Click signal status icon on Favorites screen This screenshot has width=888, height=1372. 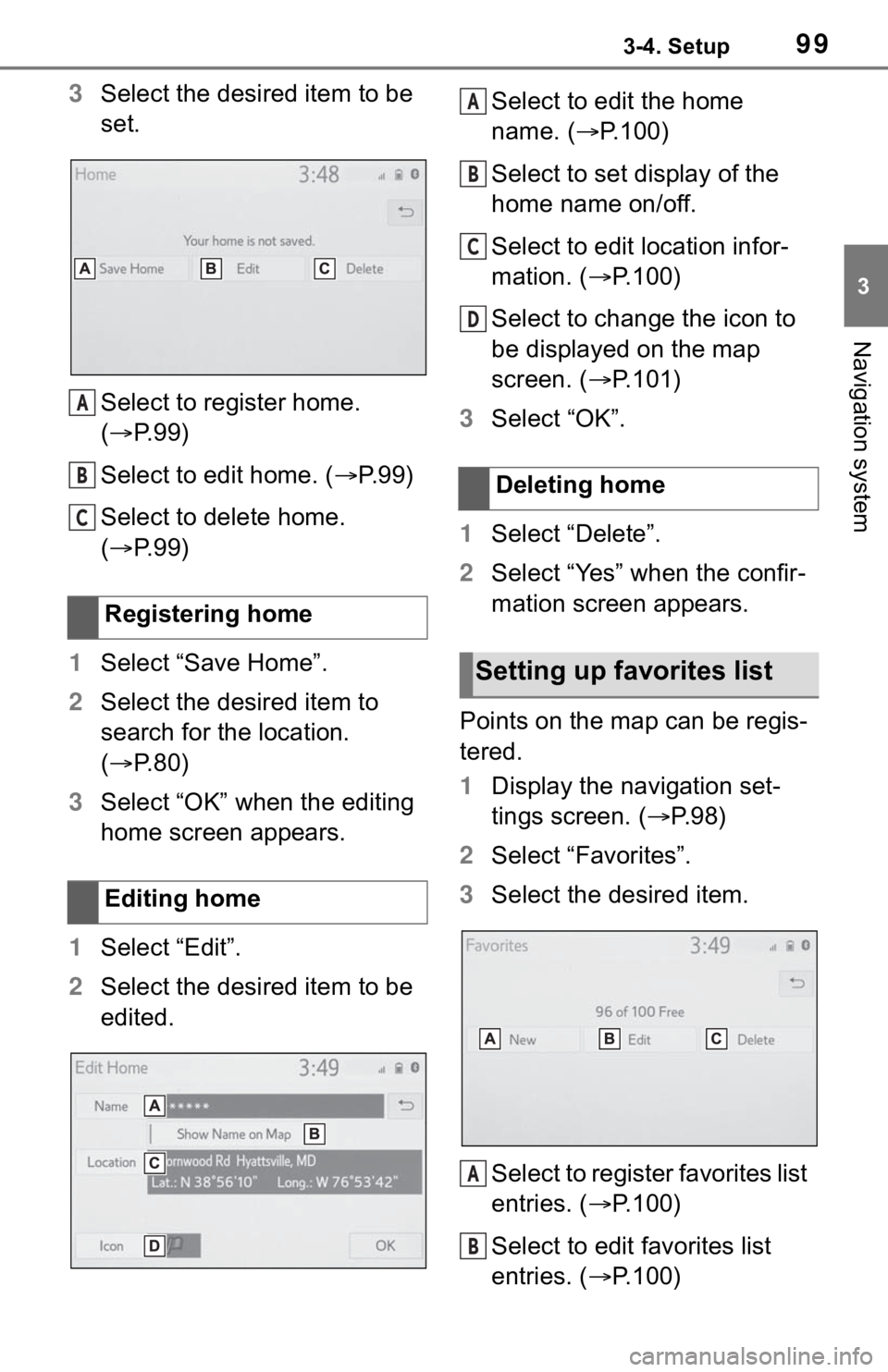tap(772, 946)
